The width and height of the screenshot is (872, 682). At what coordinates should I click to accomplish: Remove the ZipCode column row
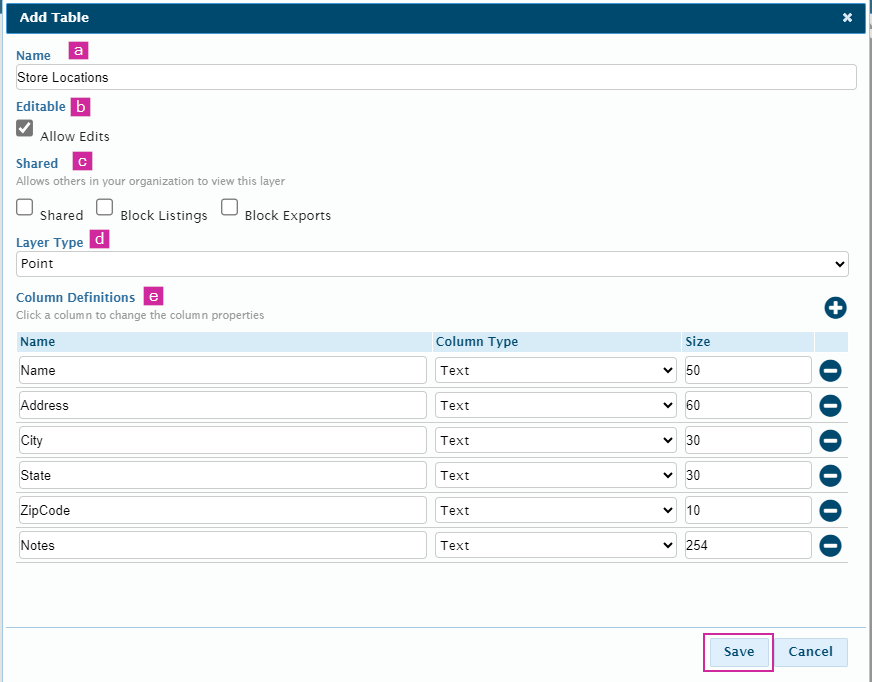tap(830, 511)
